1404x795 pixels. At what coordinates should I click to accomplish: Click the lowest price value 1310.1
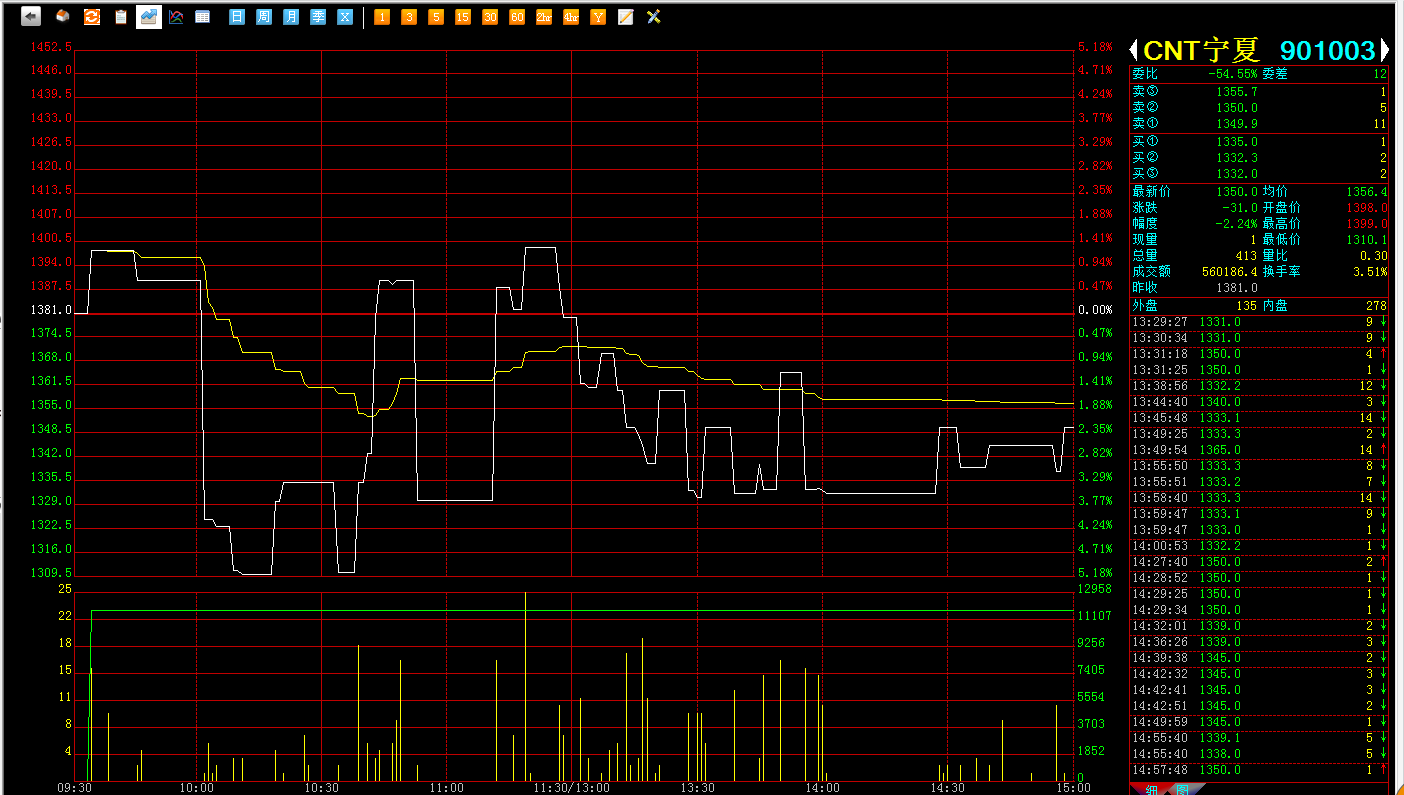1367,239
